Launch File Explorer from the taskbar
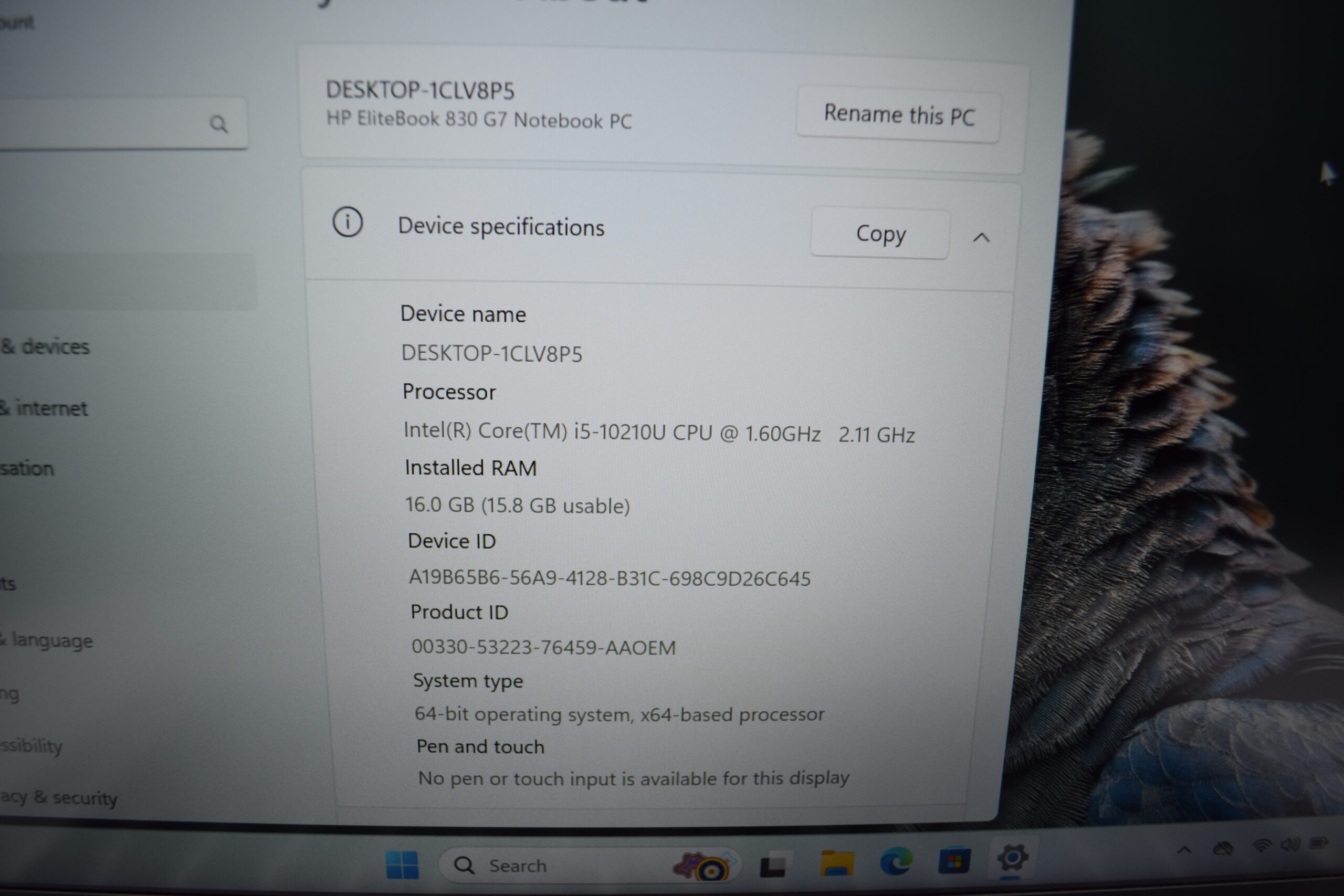This screenshot has width=1344, height=896. (x=837, y=862)
